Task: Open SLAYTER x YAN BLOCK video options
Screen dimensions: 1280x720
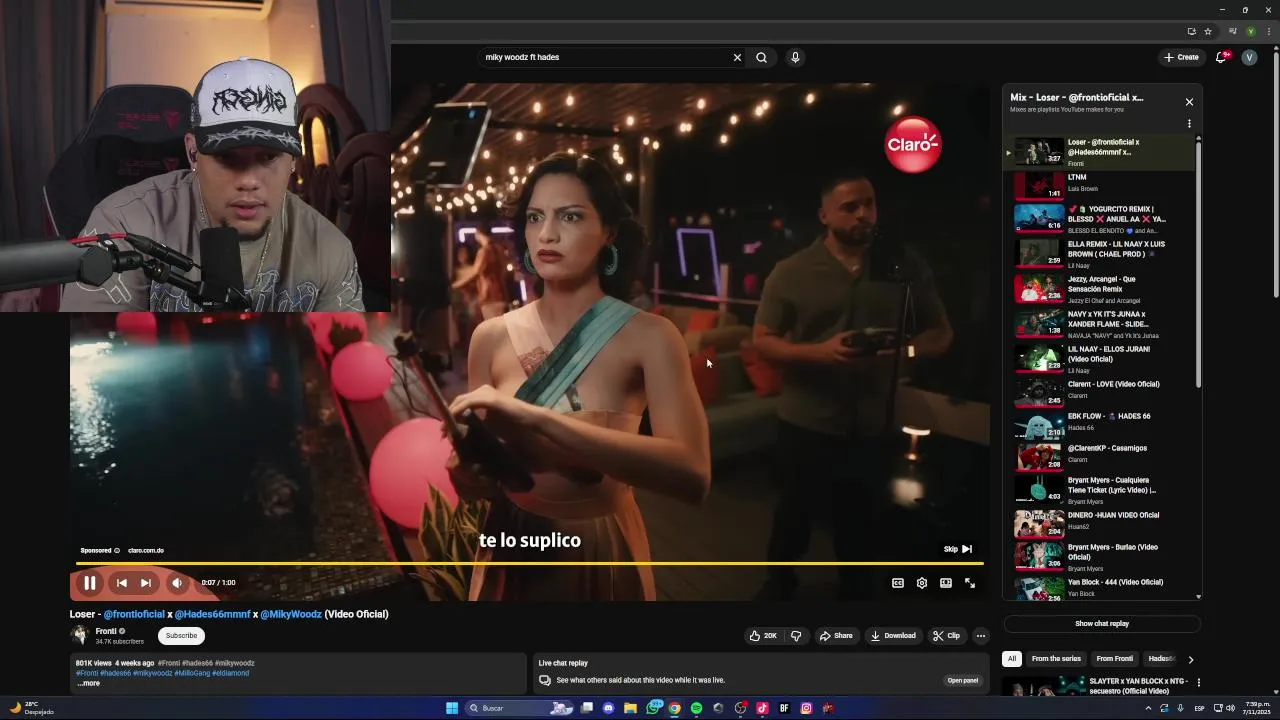Action: pos(1199,683)
